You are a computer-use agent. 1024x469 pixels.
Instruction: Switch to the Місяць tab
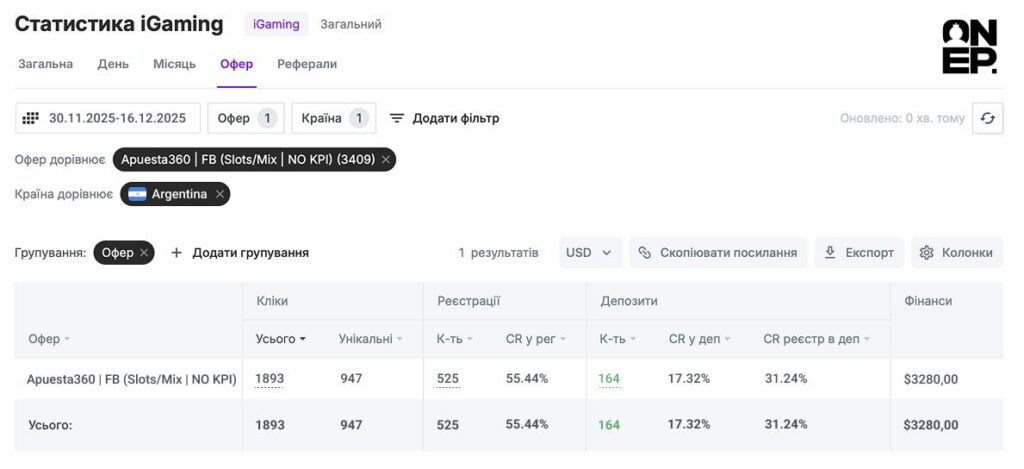click(x=174, y=64)
